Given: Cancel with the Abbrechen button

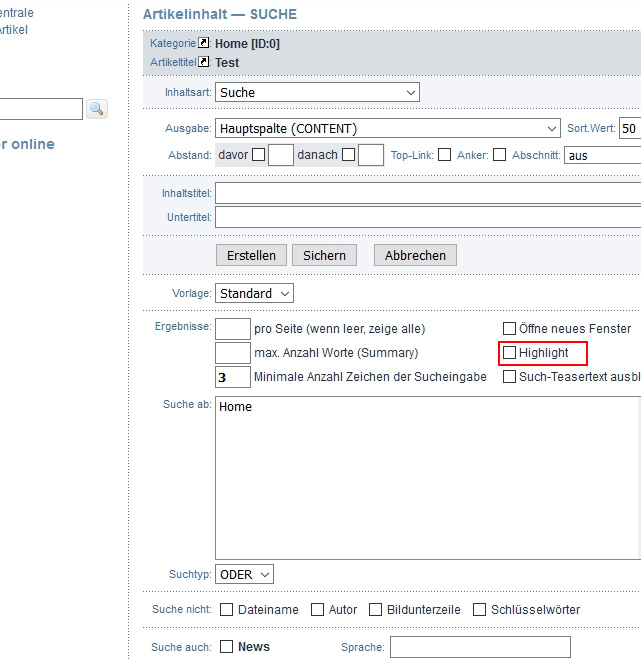Looking at the screenshot, I should tap(415, 255).
